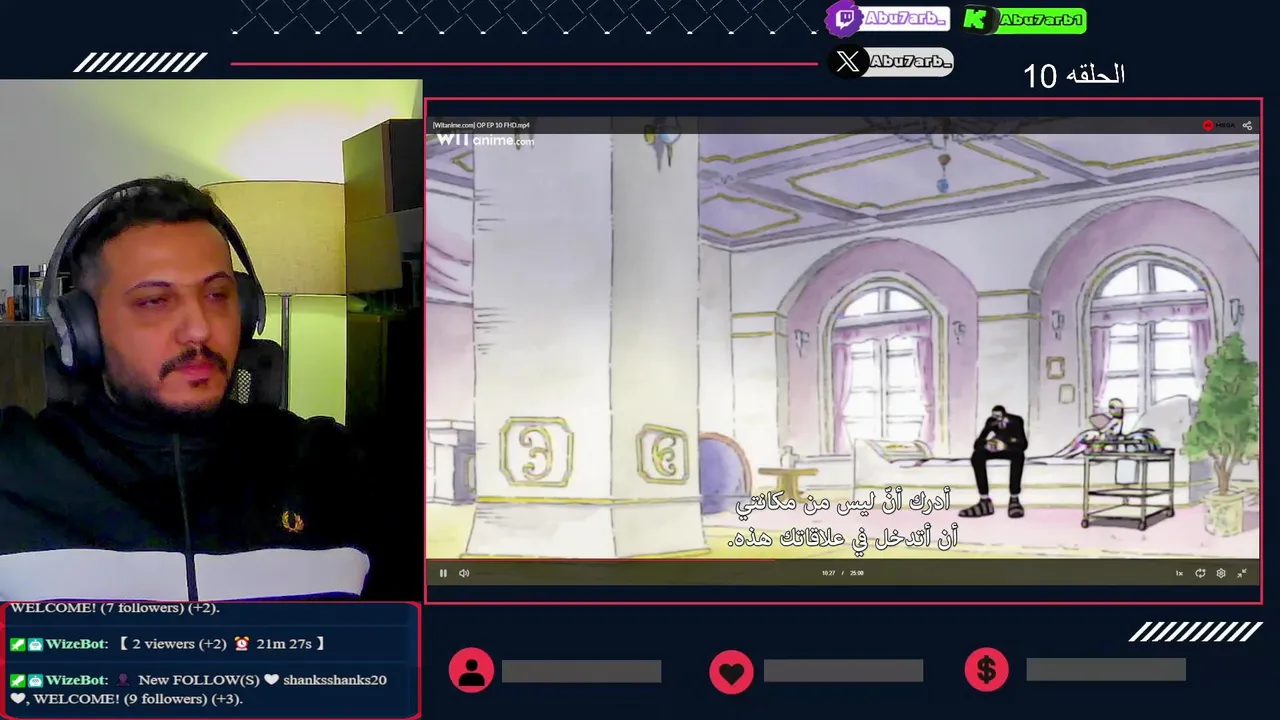Click the red heart icon
Viewport: 1280px width, 720px height.
tap(731, 671)
